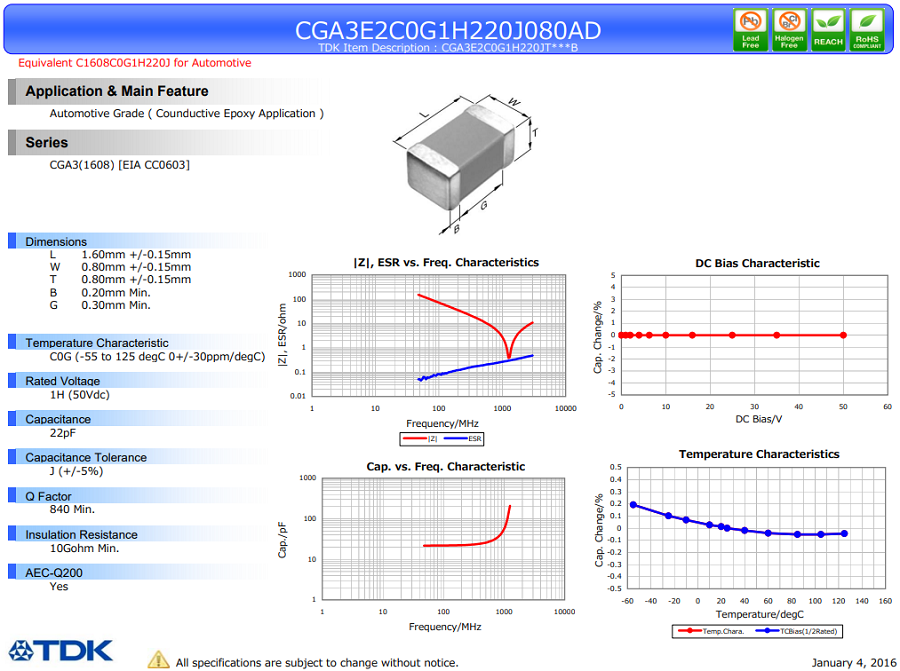
Task: Select the AEC-Q200 heading
Action: pos(53,573)
